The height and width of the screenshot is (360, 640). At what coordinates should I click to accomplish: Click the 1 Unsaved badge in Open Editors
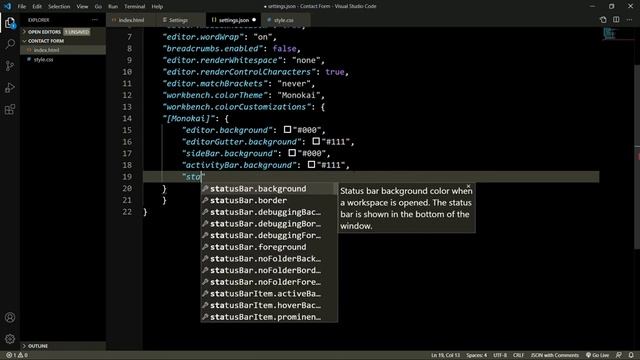point(77,31)
